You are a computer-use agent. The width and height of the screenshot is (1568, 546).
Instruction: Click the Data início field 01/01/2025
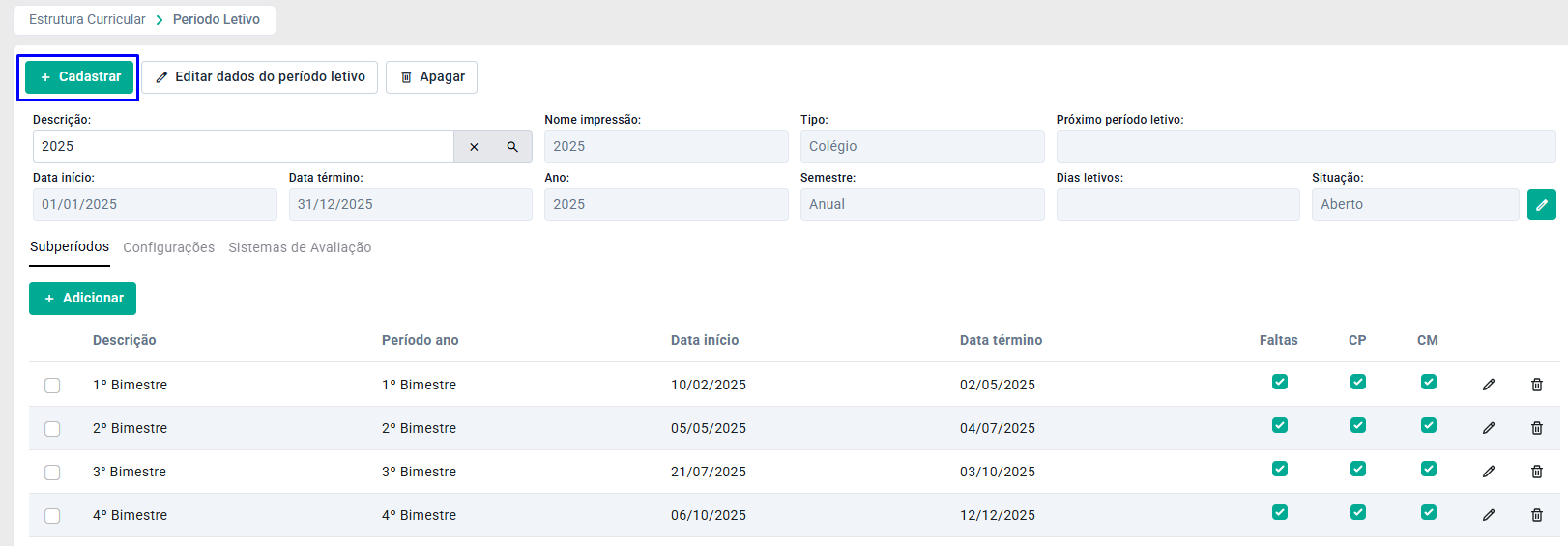coord(155,205)
